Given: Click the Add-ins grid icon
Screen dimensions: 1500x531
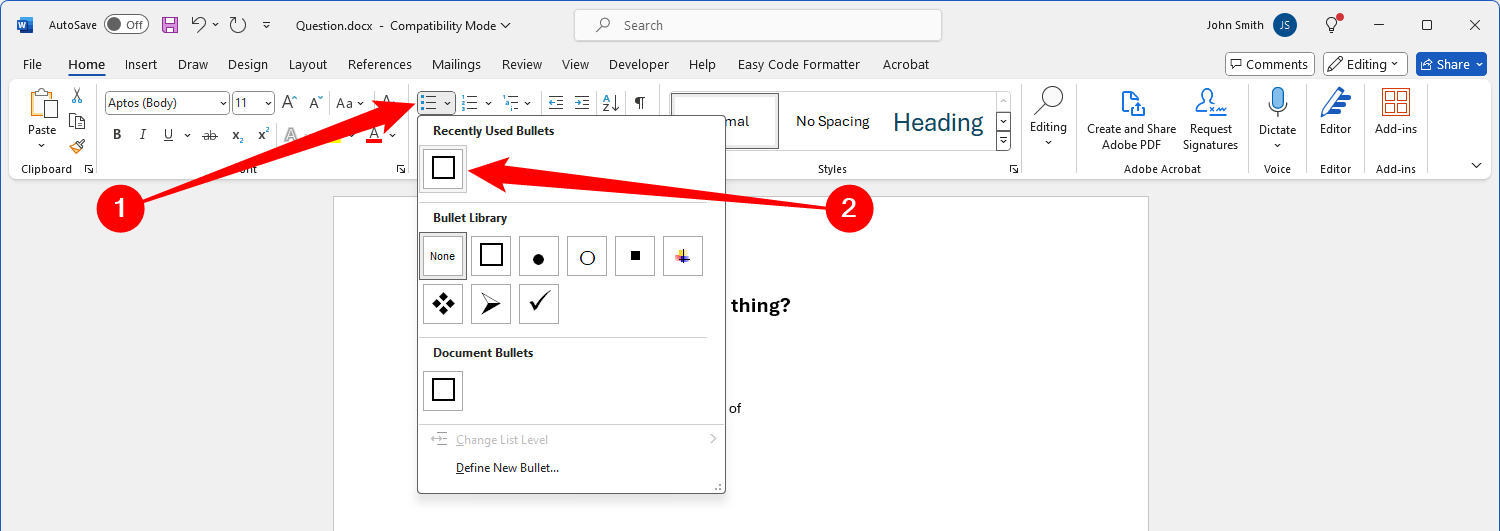Looking at the screenshot, I should click(x=1395, y=103).
